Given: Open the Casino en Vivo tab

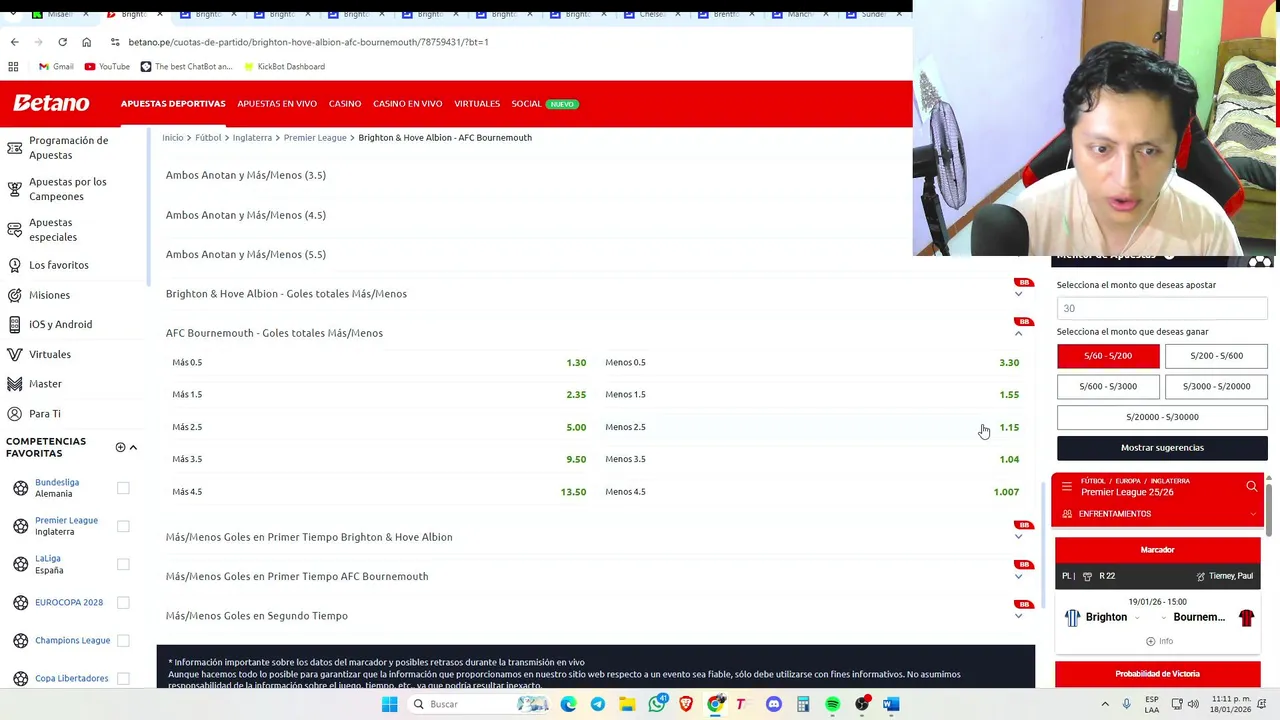Looking at the screenshot, I should point(407,104).
